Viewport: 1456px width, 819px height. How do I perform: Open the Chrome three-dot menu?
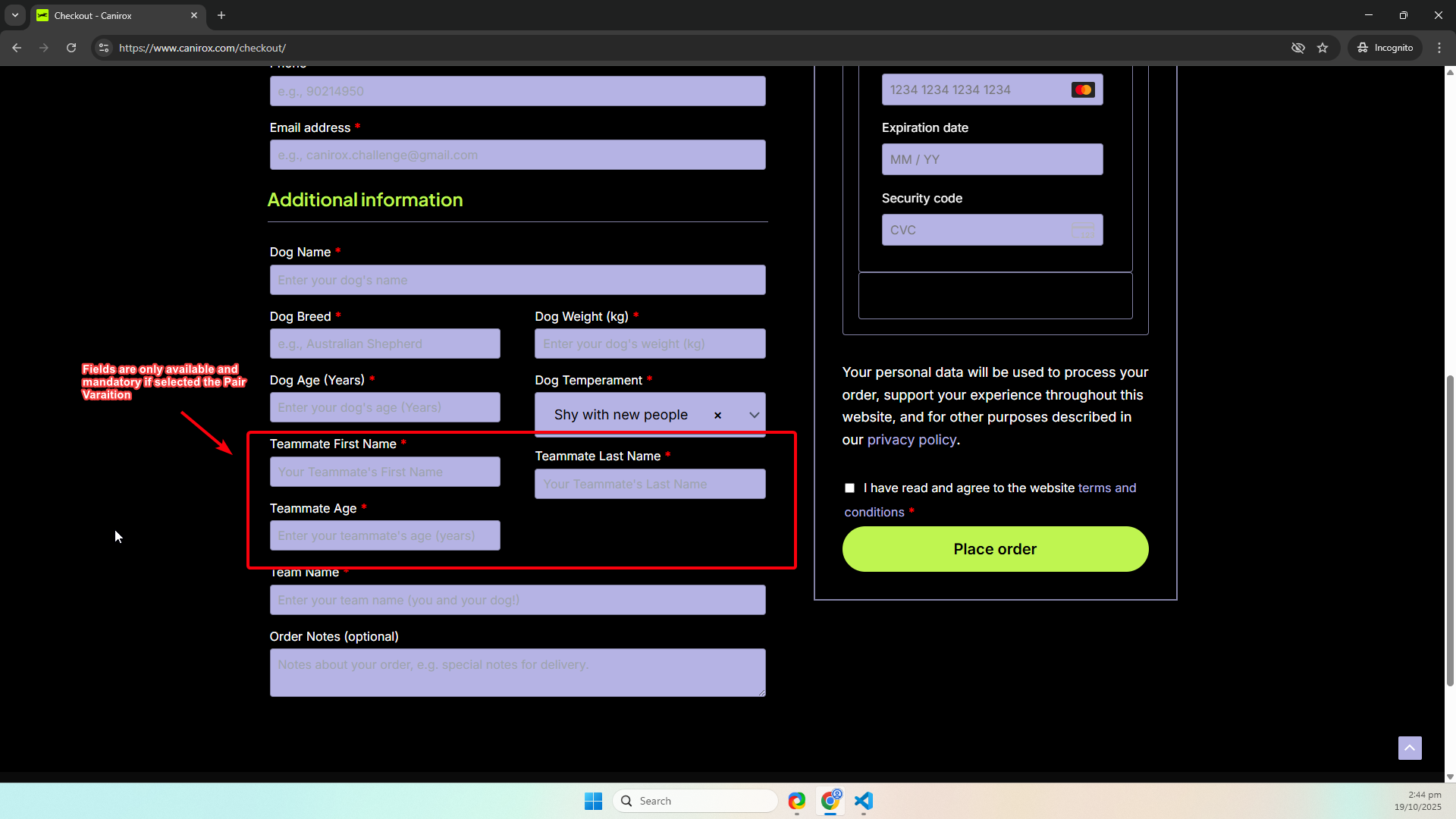pos(1439,48)
